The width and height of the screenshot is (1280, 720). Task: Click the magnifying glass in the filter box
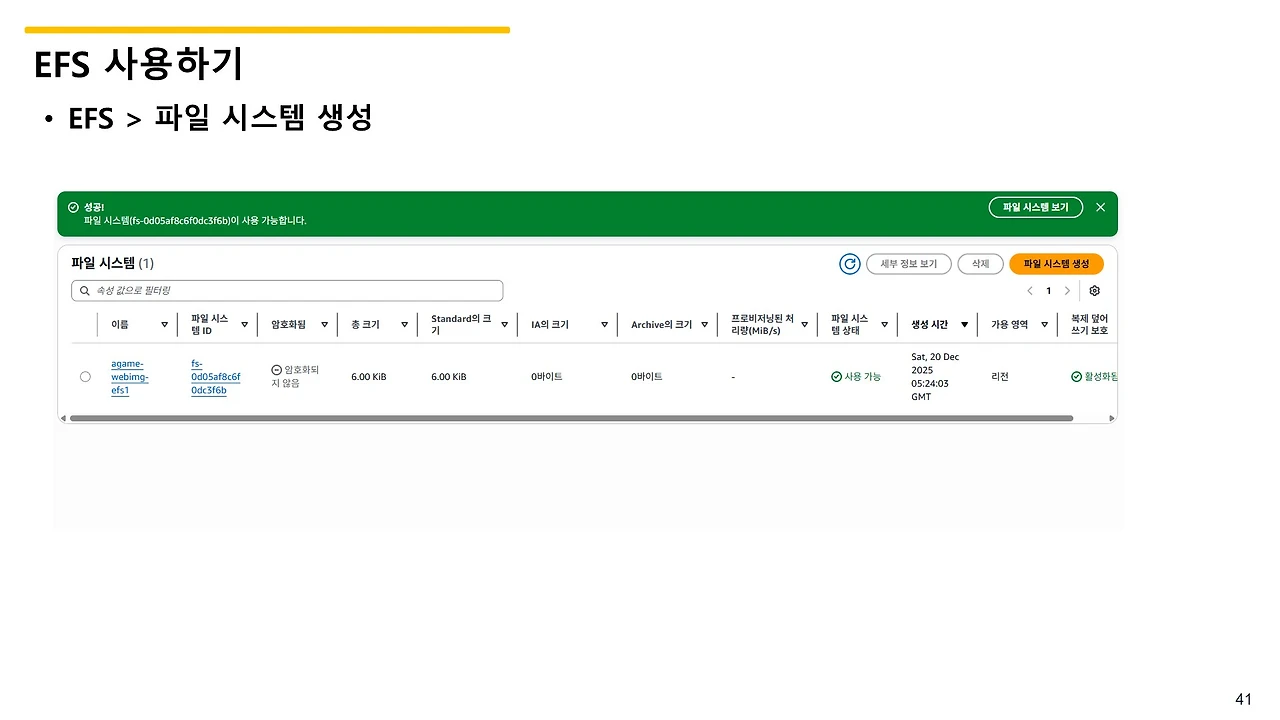pos(84,290)
